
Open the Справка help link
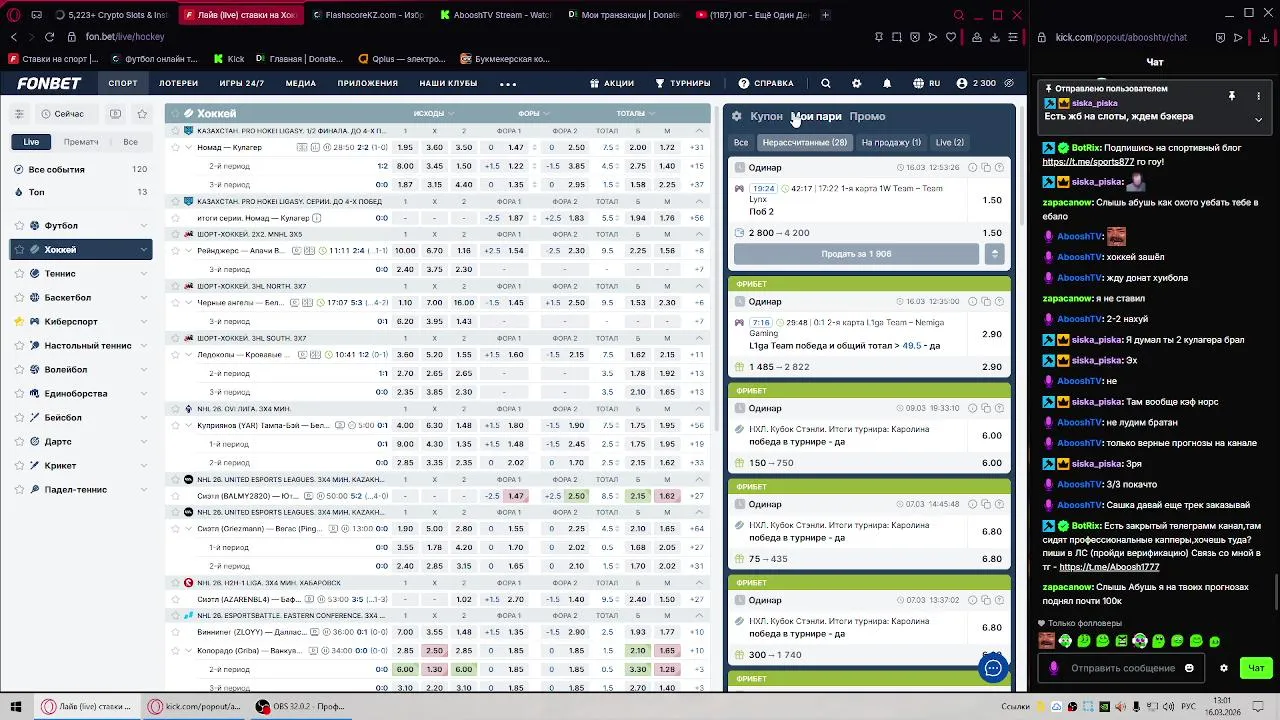pyautogui.click(x=765, y=83)
